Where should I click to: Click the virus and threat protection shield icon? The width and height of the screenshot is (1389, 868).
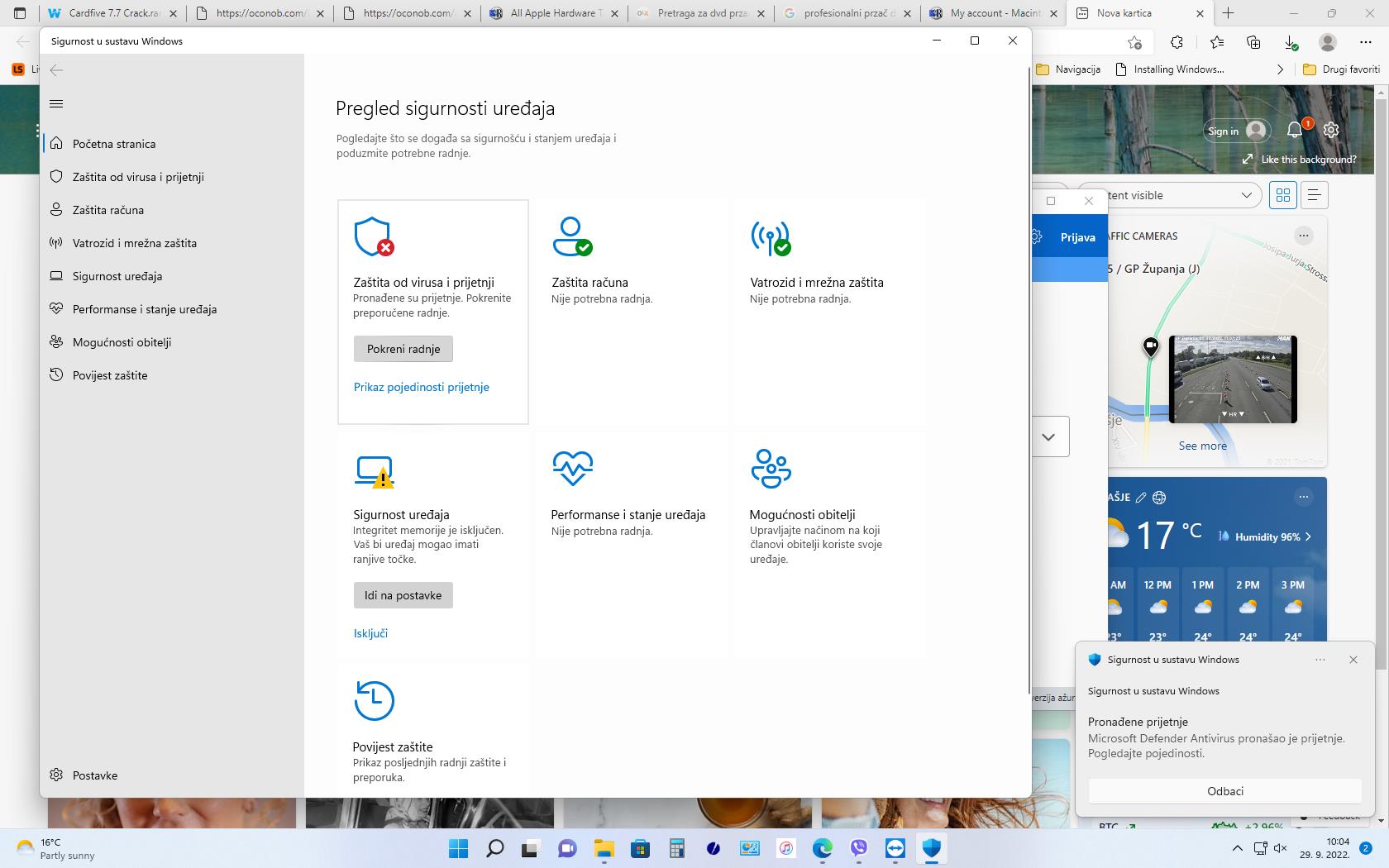[x=373, y=237]
